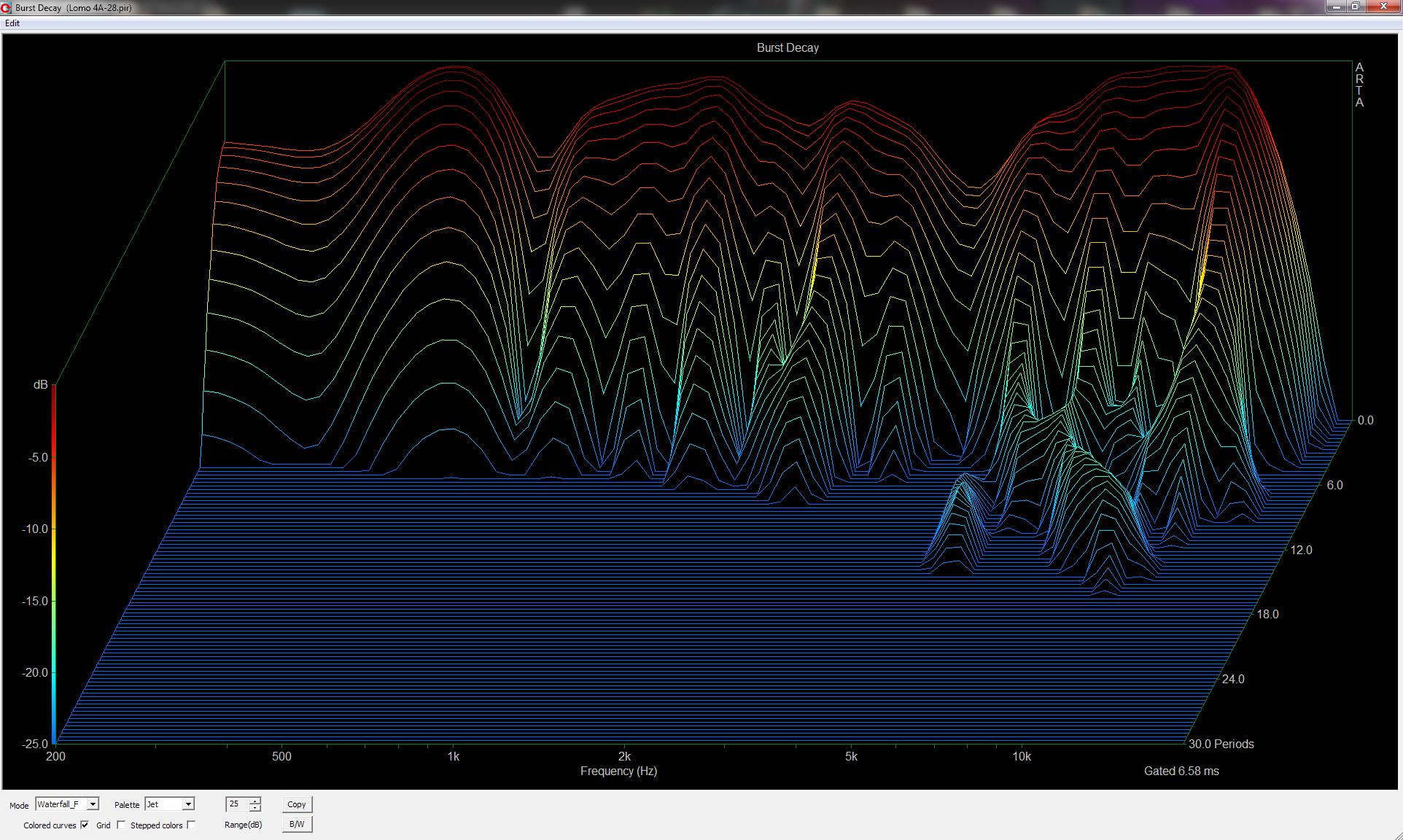Expand the Mode dropdown arrow

93,804
